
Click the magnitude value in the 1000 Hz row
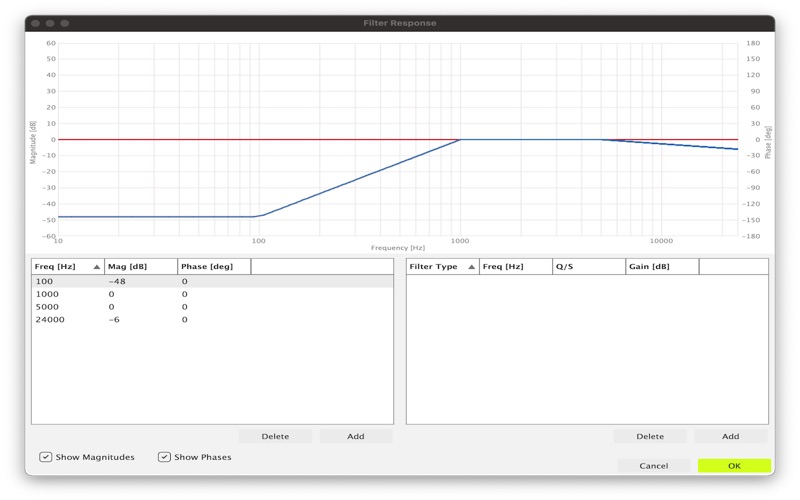tap(111, 294)
